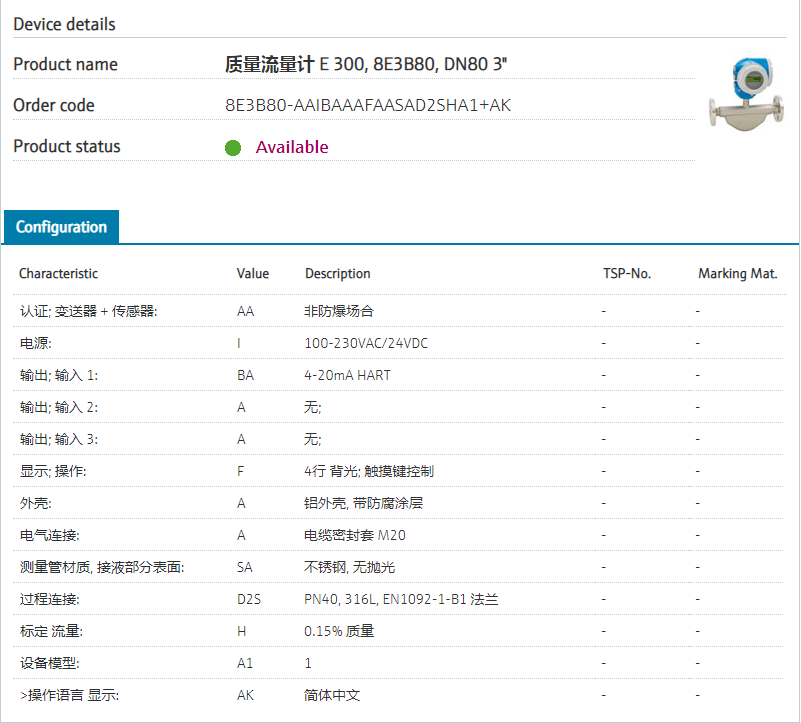The image size is (801, 723).
Task: Click the orange value I for power supply
Action: click(239, 343)
